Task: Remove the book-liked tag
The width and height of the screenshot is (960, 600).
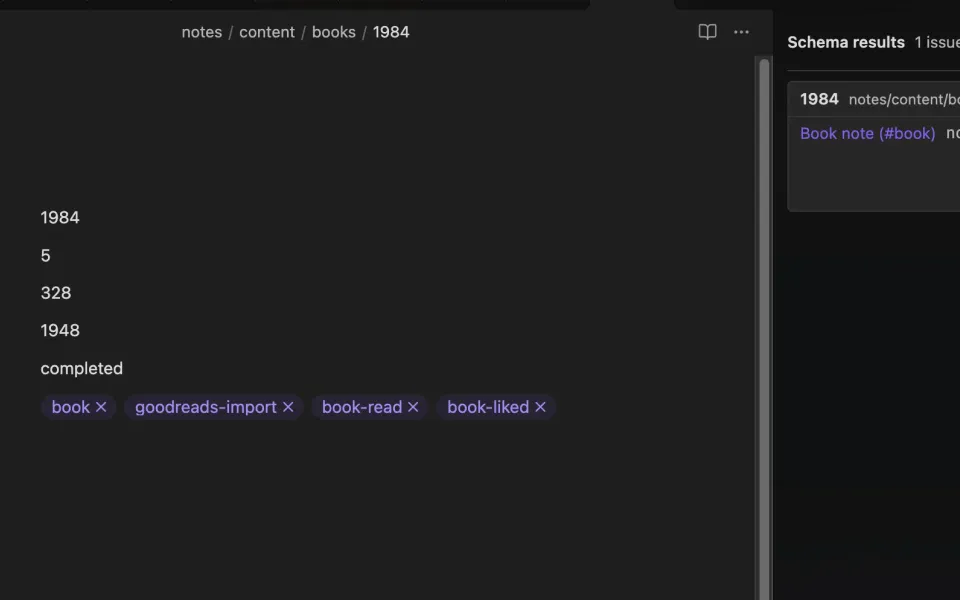Action: point(540,407)
